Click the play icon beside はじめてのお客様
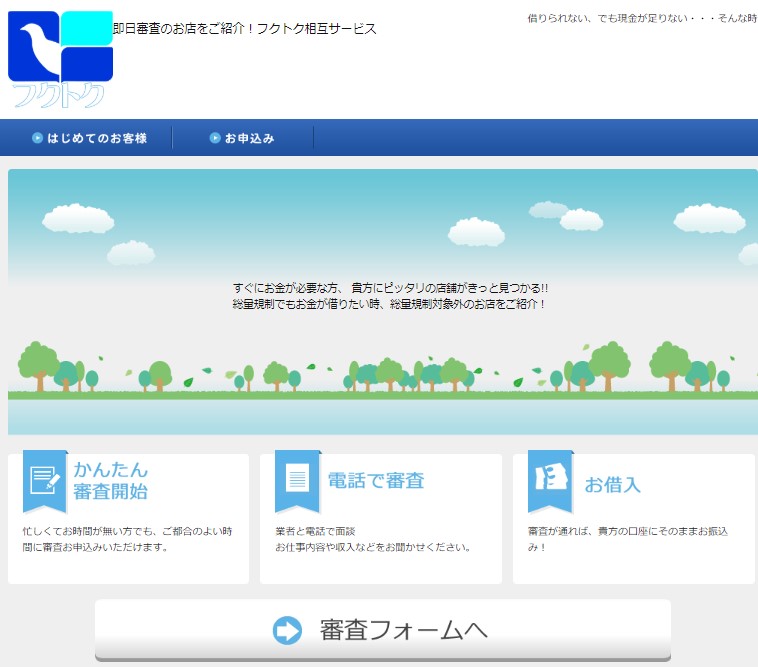758x667 pixels. click(x=37, y=138)
